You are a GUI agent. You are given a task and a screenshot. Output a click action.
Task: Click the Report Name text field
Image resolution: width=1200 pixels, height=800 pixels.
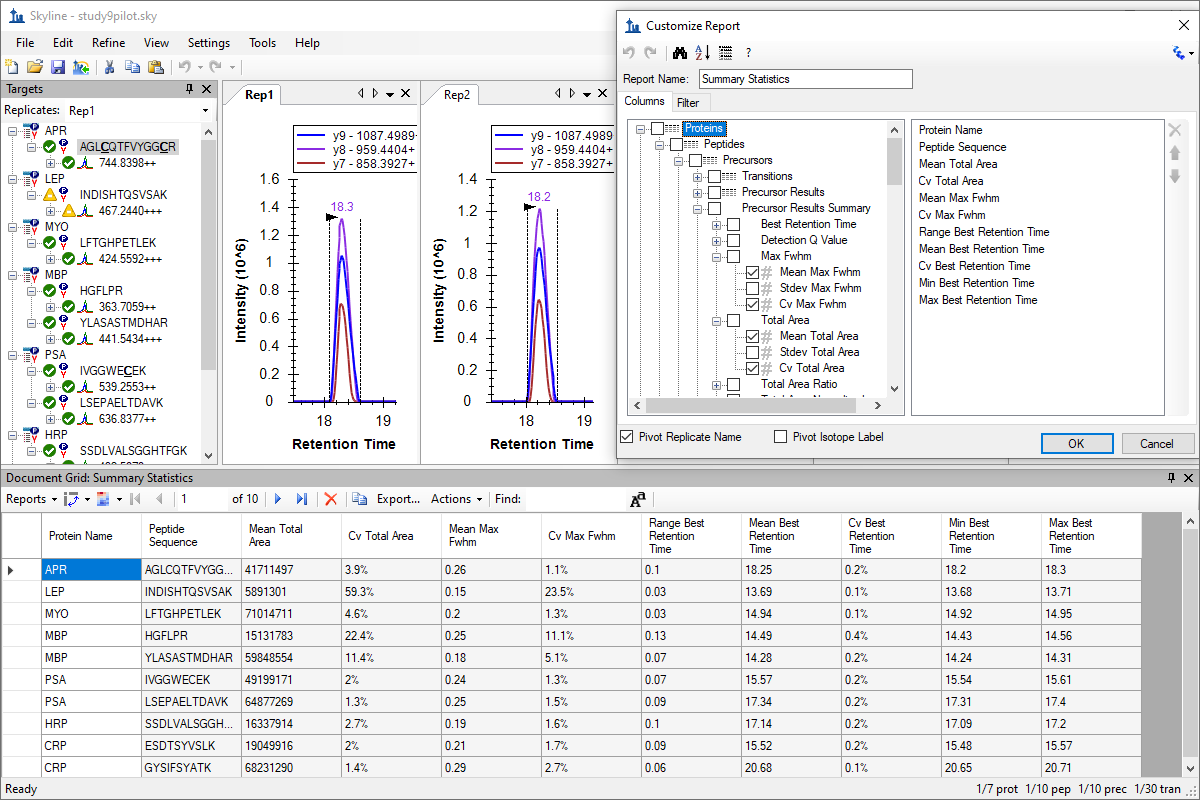[805, 79]
